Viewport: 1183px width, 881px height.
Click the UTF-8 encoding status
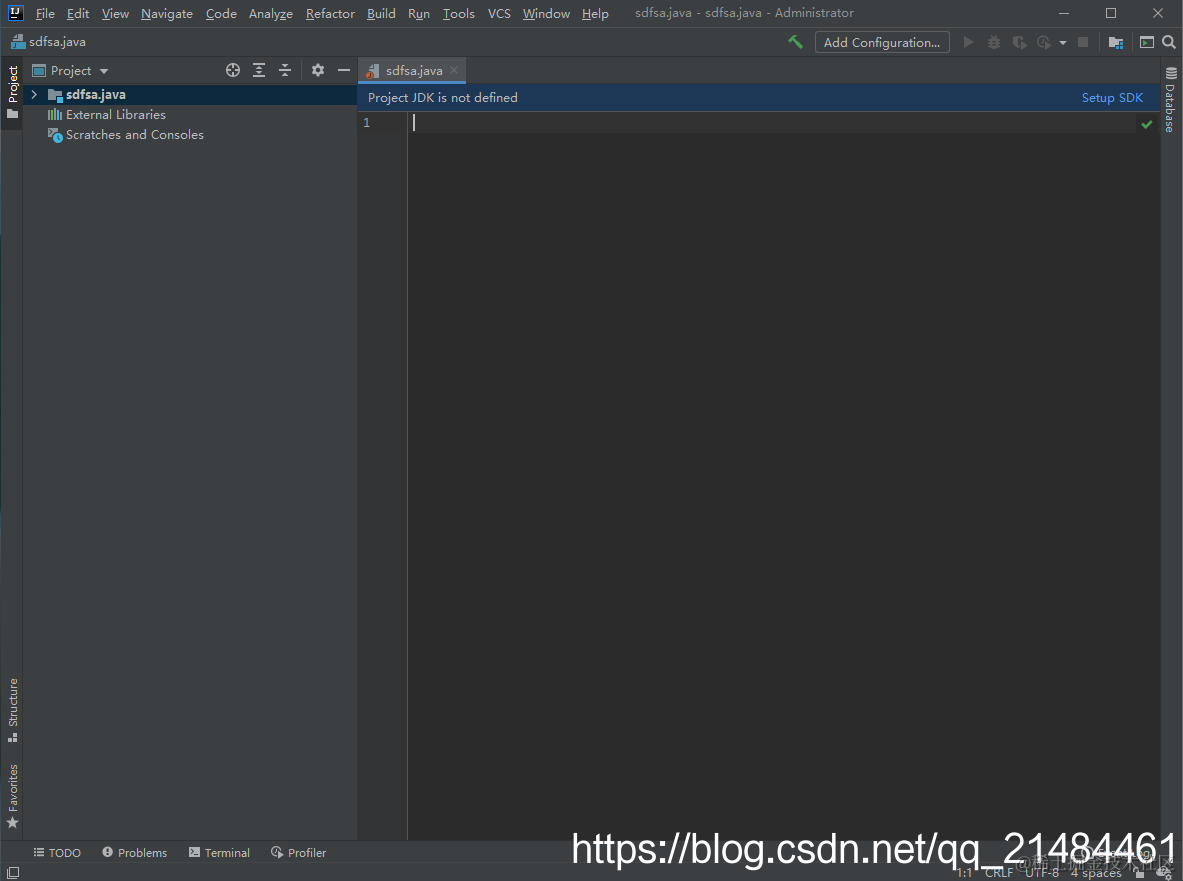tap(1042, 873)
